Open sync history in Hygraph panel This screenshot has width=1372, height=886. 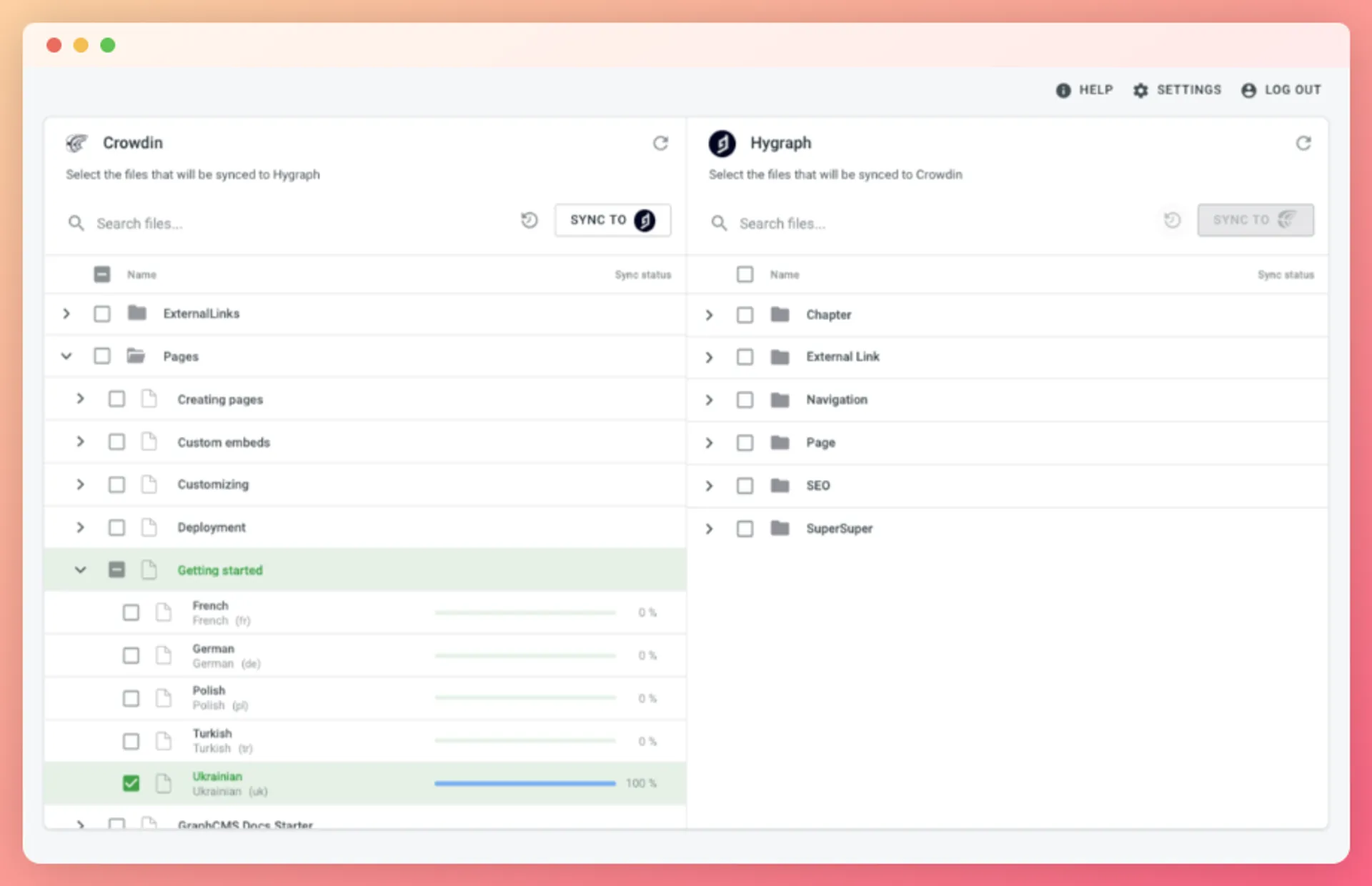[1172, 220]
